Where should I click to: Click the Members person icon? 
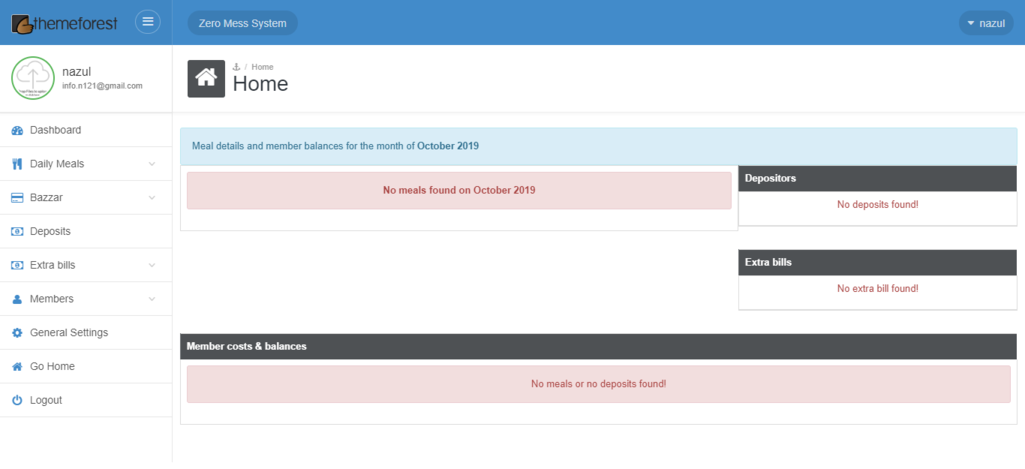pos(17,299)
